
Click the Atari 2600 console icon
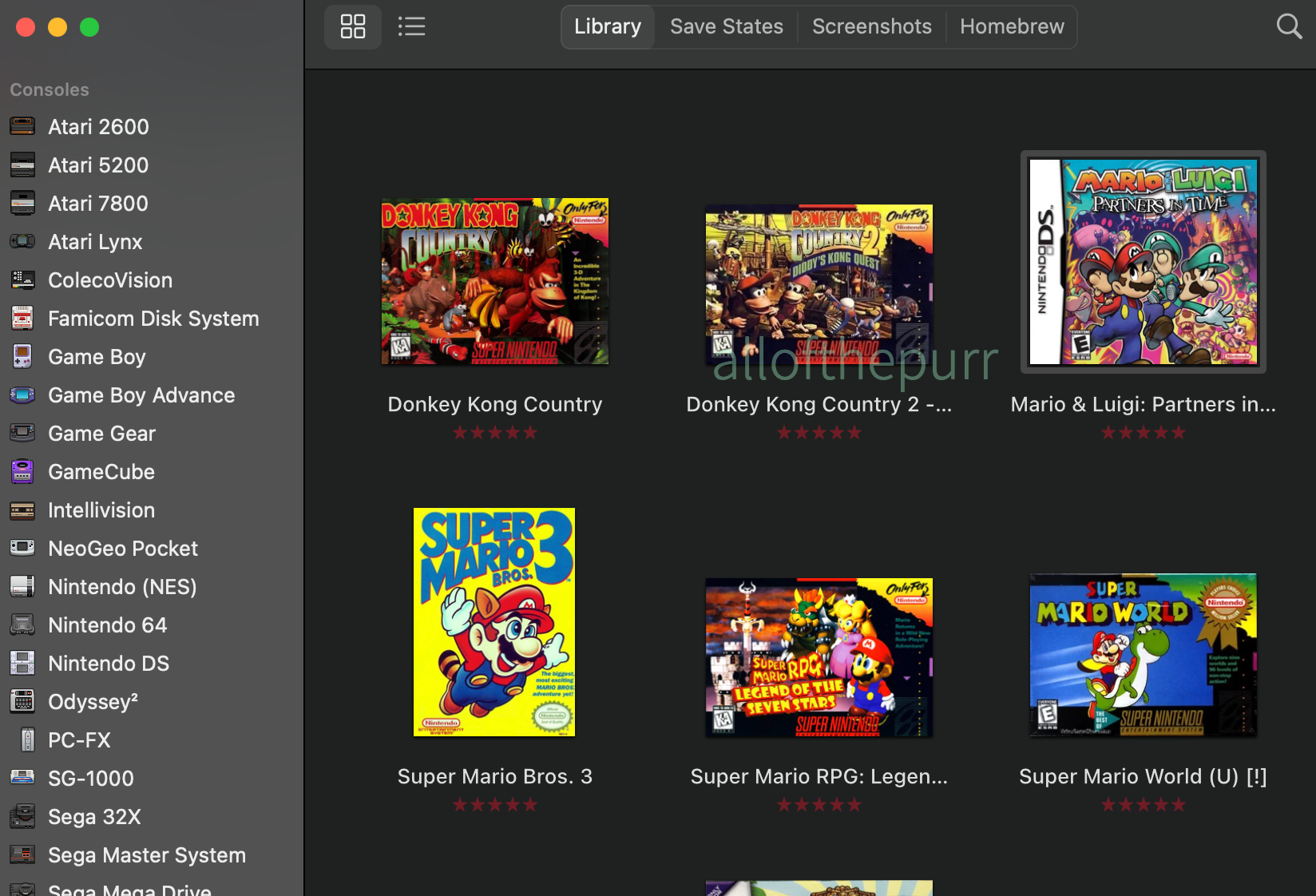click(x=22, y=126)
